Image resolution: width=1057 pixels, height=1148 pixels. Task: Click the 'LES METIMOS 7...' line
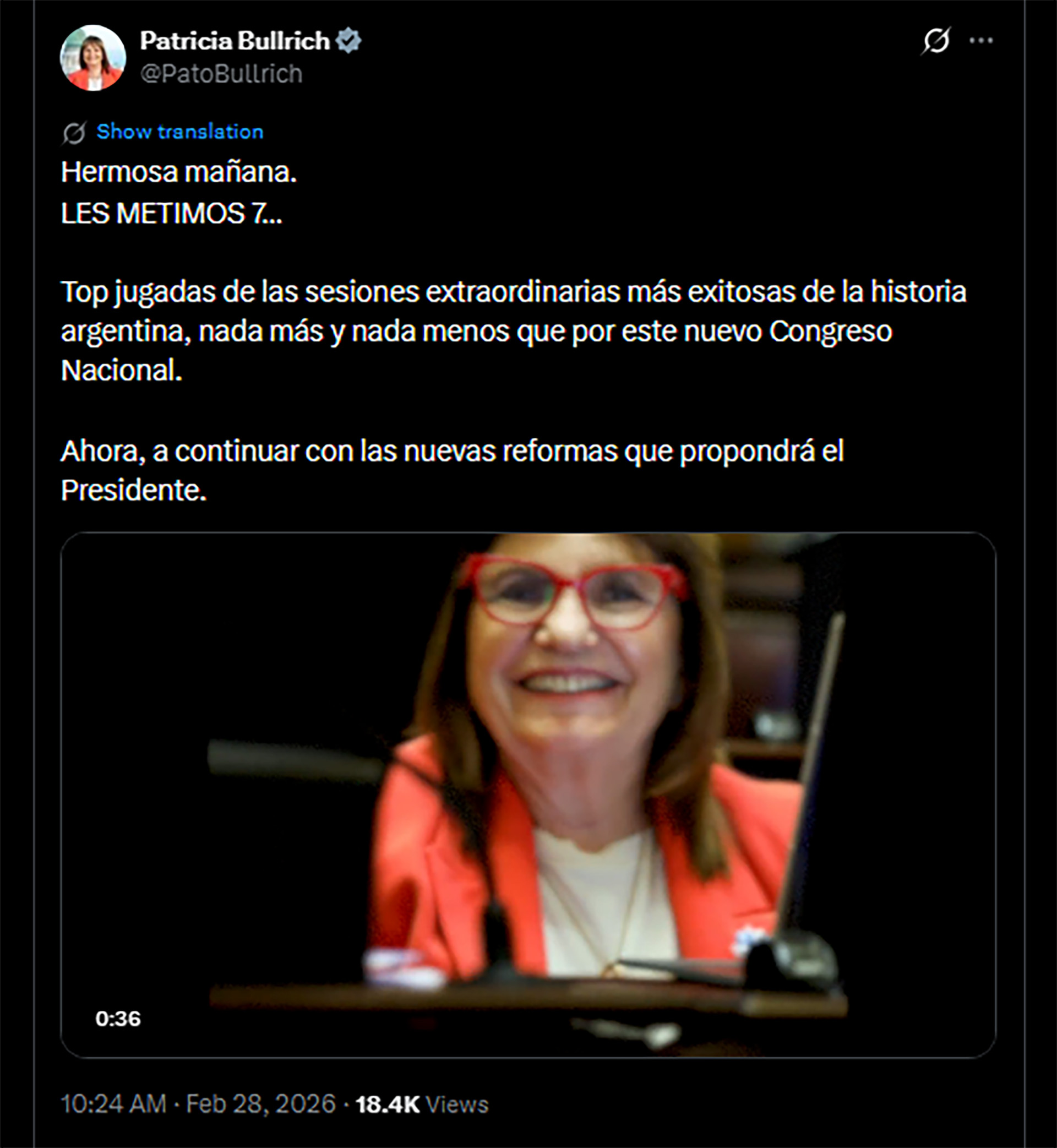[x=172, y=214]
